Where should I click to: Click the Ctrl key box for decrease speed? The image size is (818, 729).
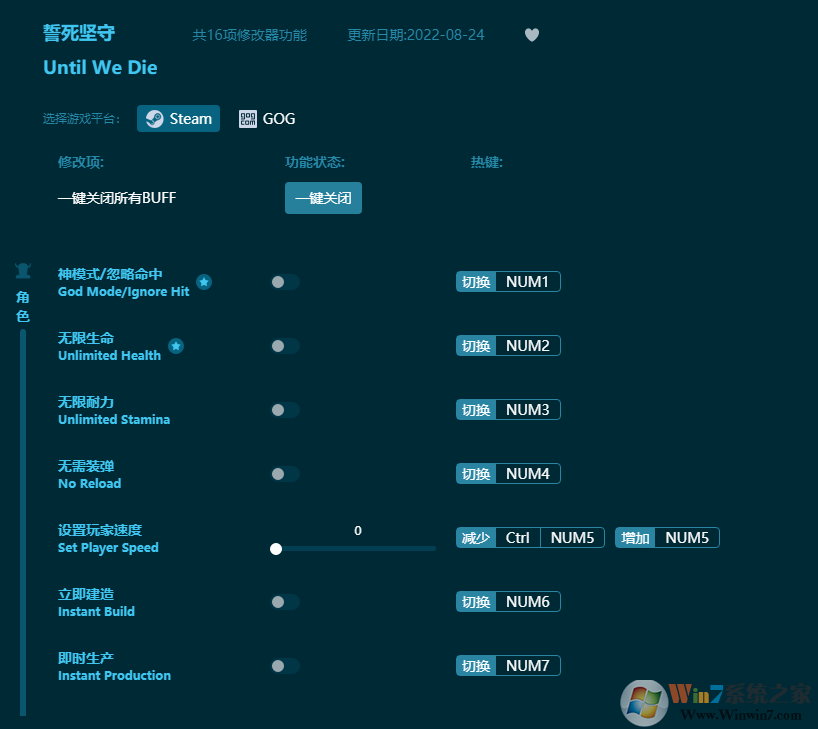click(x=518, y=537)
